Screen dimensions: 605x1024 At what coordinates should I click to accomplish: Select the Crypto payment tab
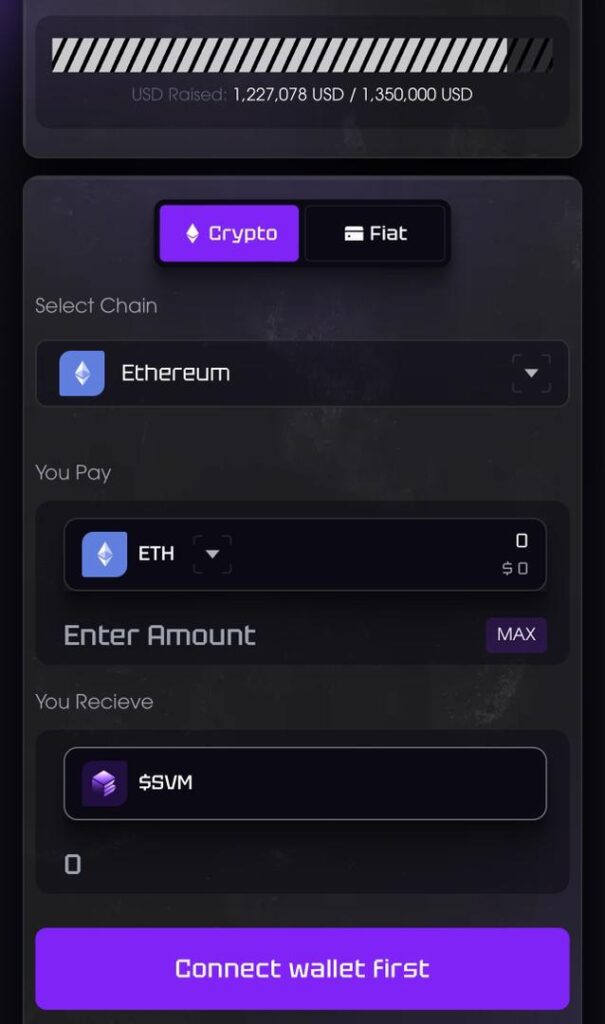tap(229, 234)
